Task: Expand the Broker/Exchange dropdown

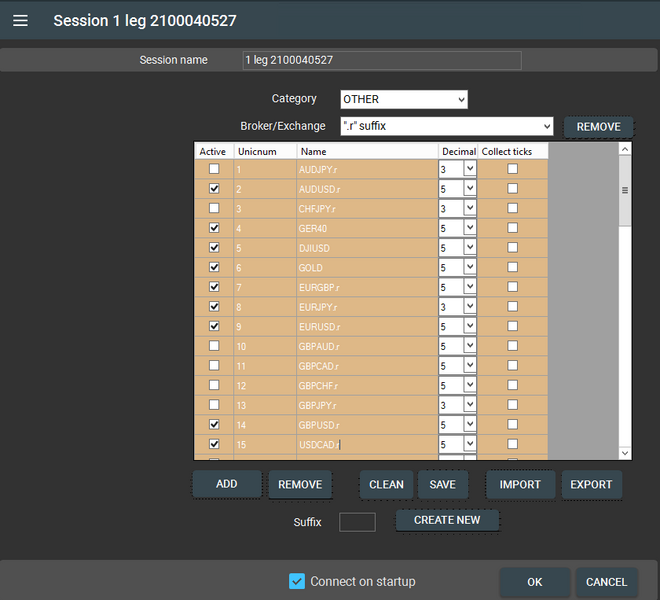Action: [446, 126]
